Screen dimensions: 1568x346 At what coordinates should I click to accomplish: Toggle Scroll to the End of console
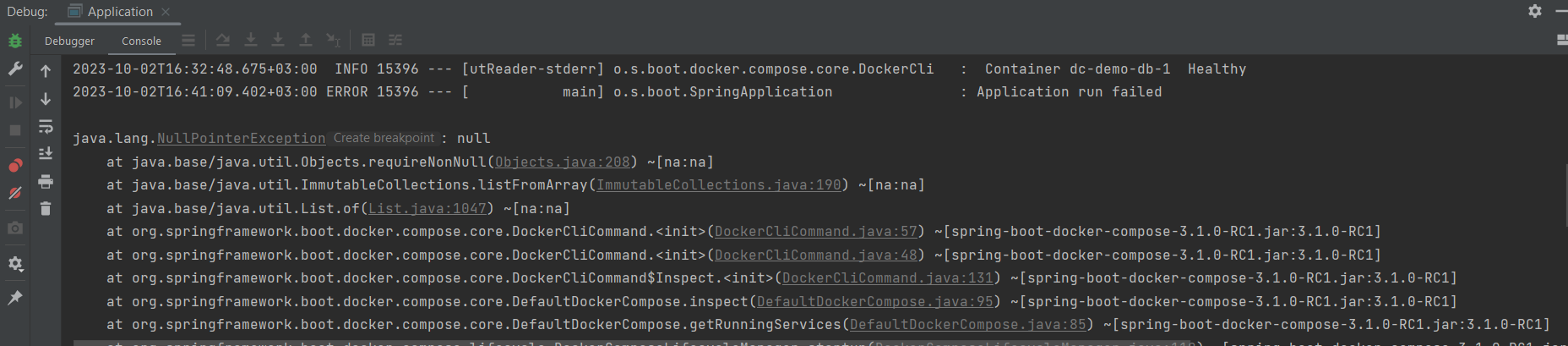[x=46, y=153]
